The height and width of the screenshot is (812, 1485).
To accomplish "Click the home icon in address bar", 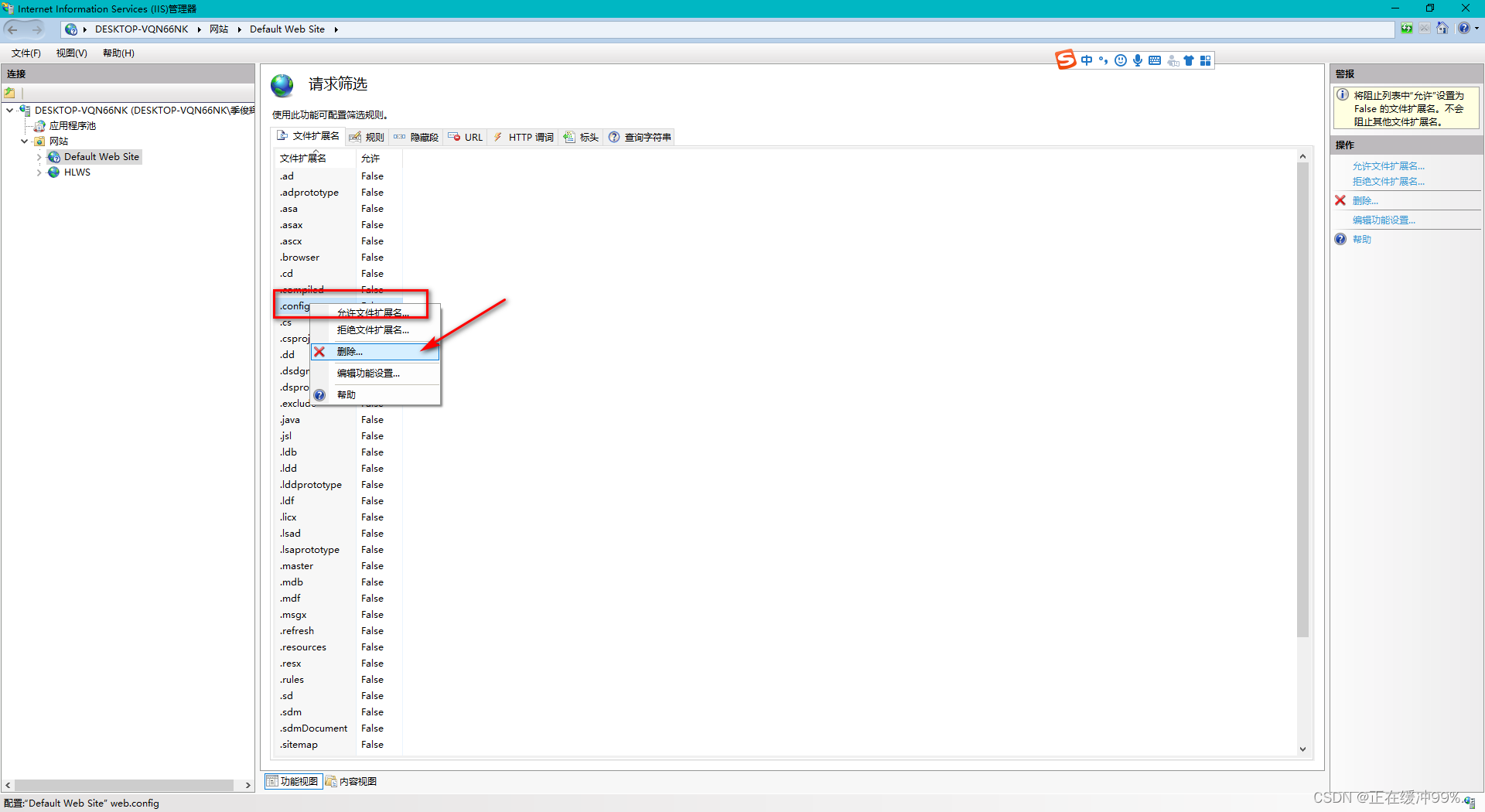I will click(1442, 29).
